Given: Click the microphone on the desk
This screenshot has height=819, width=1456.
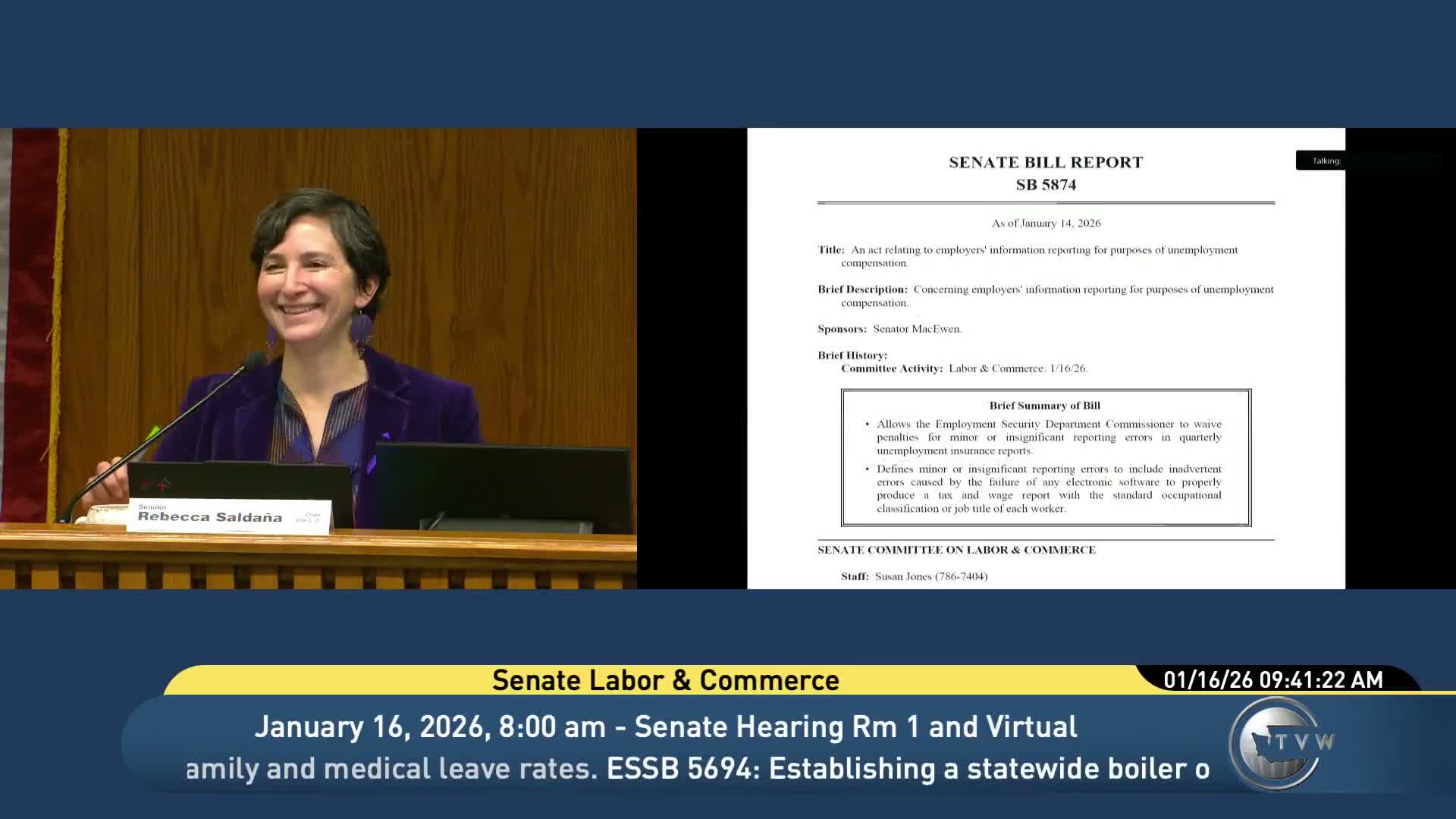Looking at the screenshot, I should 251,363.
